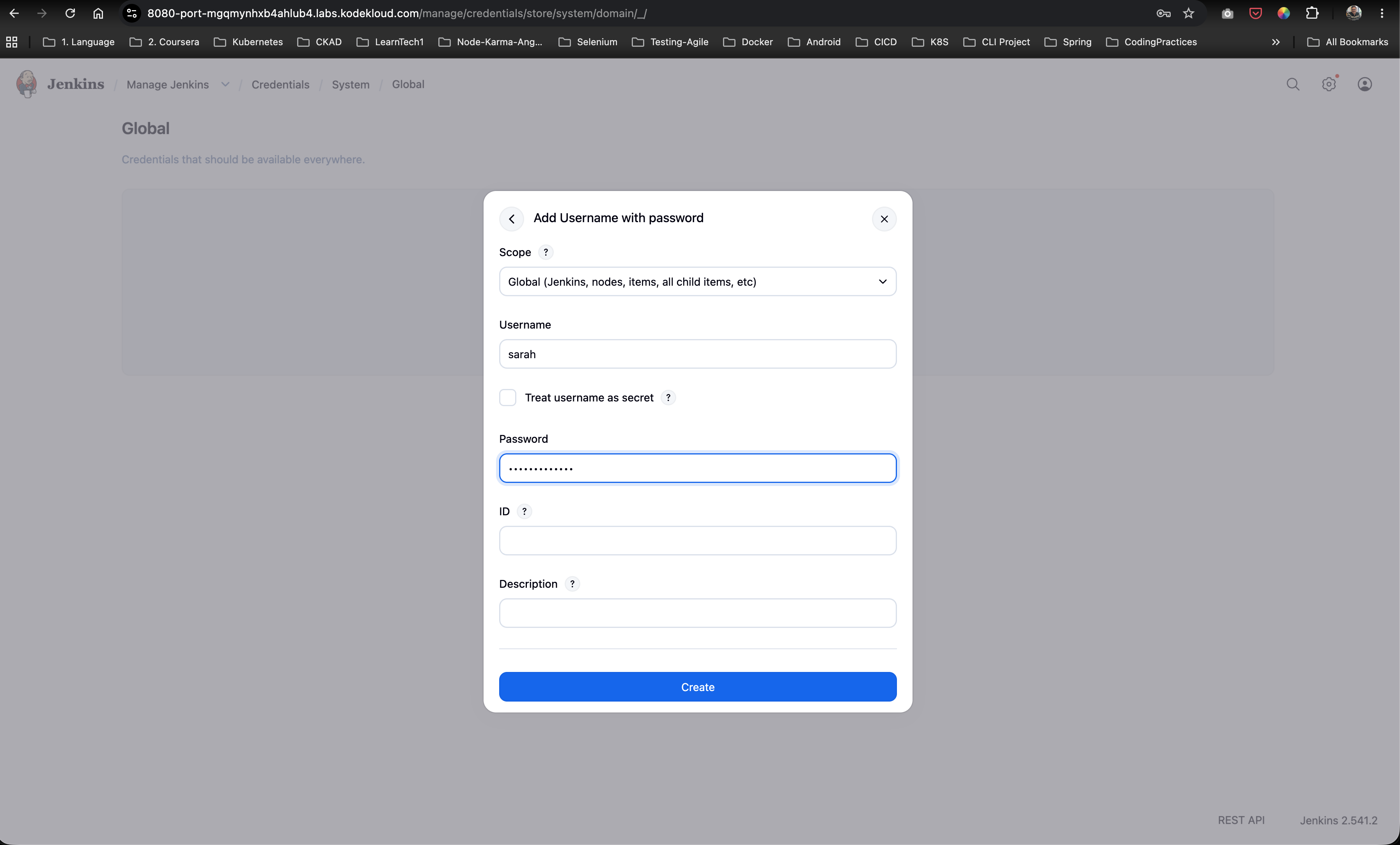The image size is (1400, 845).
Task: Open the CICD bookmark folder
Action: pos(876,42)
